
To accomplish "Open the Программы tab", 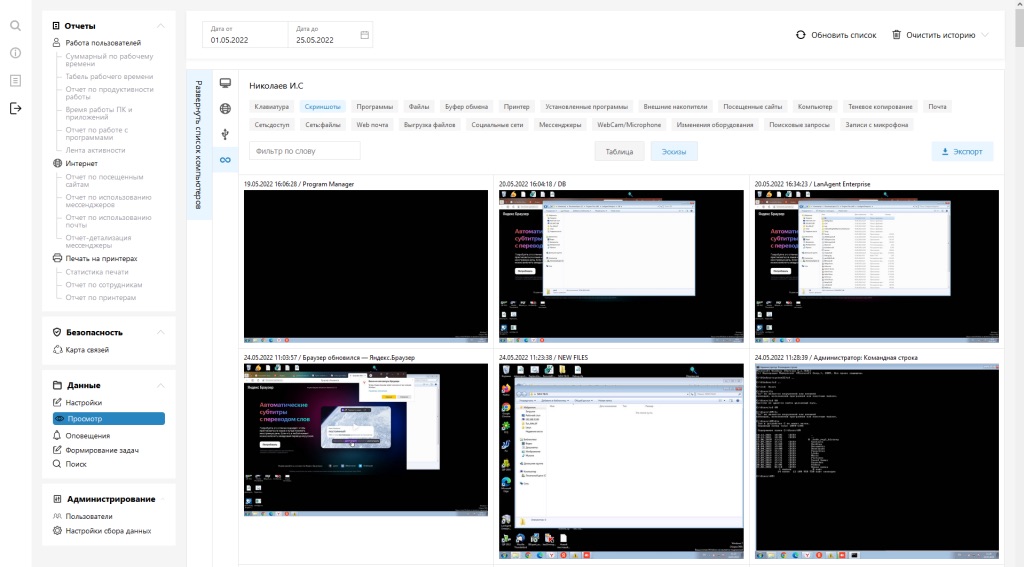I will click(x=375, y=106).
